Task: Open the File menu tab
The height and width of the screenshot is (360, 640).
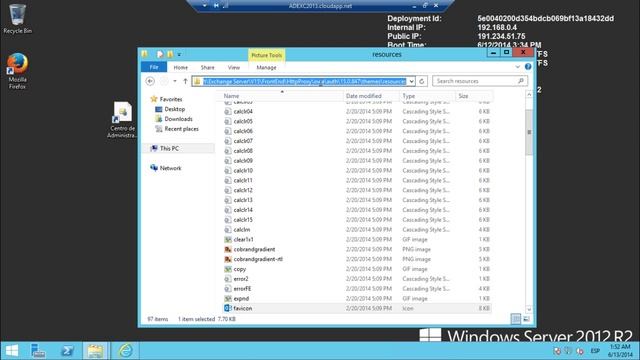Action: (154, 67)
